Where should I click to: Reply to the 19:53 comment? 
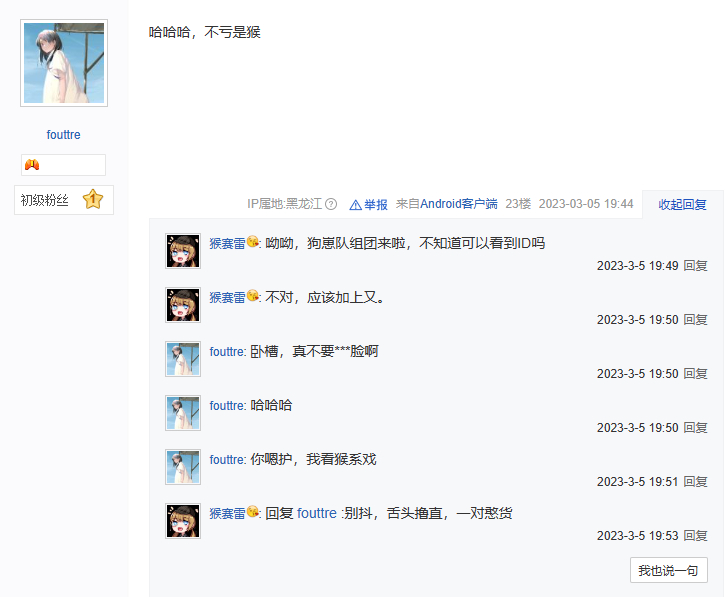pyautogui.click(x=696, y=536)
